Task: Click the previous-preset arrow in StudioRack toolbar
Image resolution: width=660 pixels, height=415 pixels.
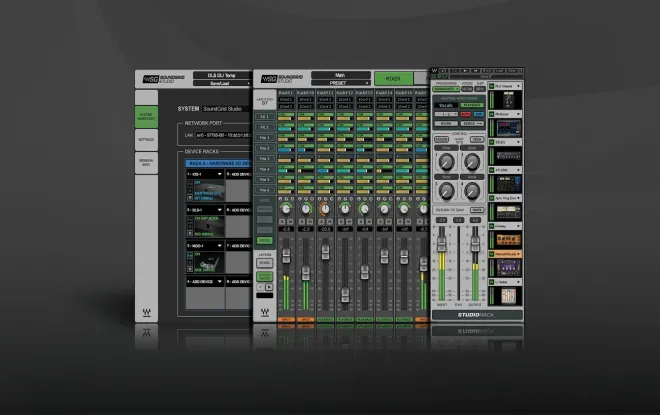Action: click(x=465, y=71)
